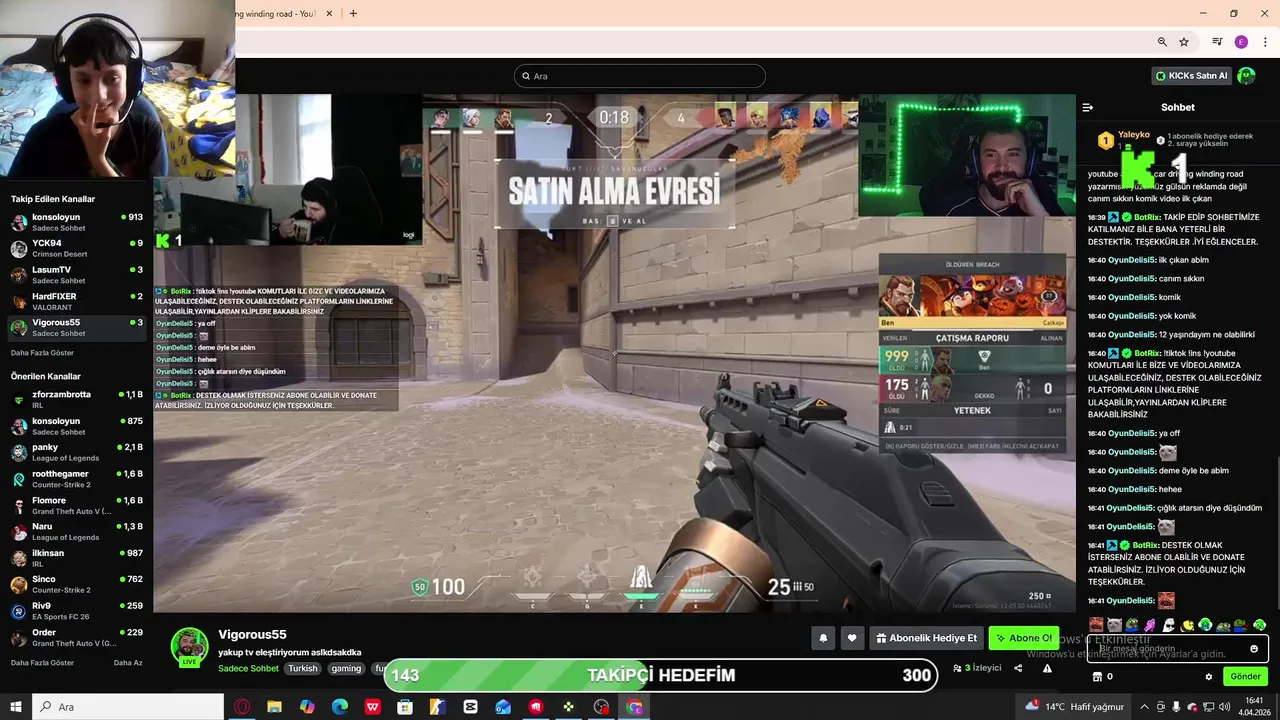Image resolution: width=1280 pixels, height=720 pixels.
Task: Subscribe using the Abone Ol button
Action: coord(1024,638)
